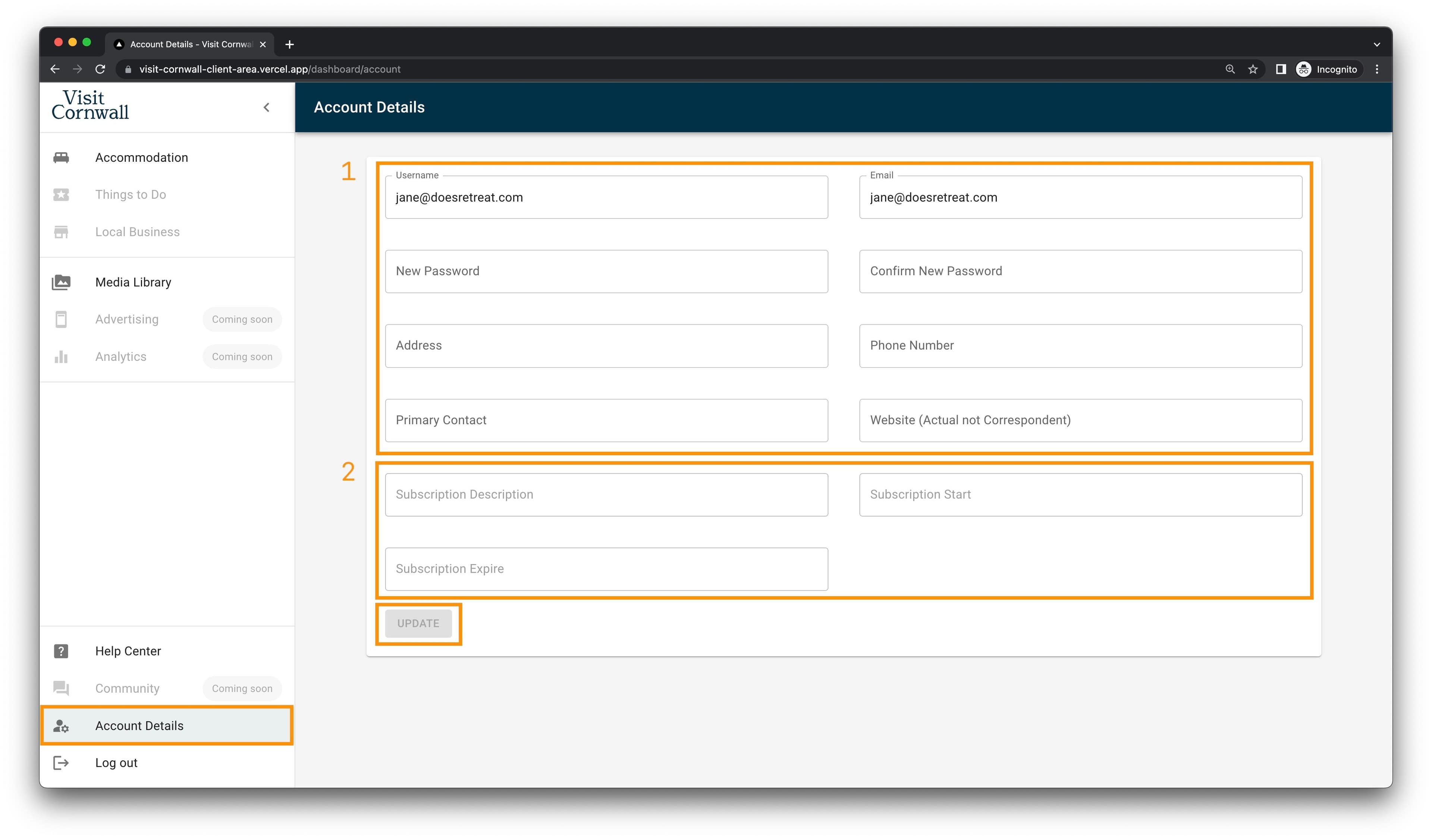Click the Log out arrow icon
1432x840 pixels.
61,763
